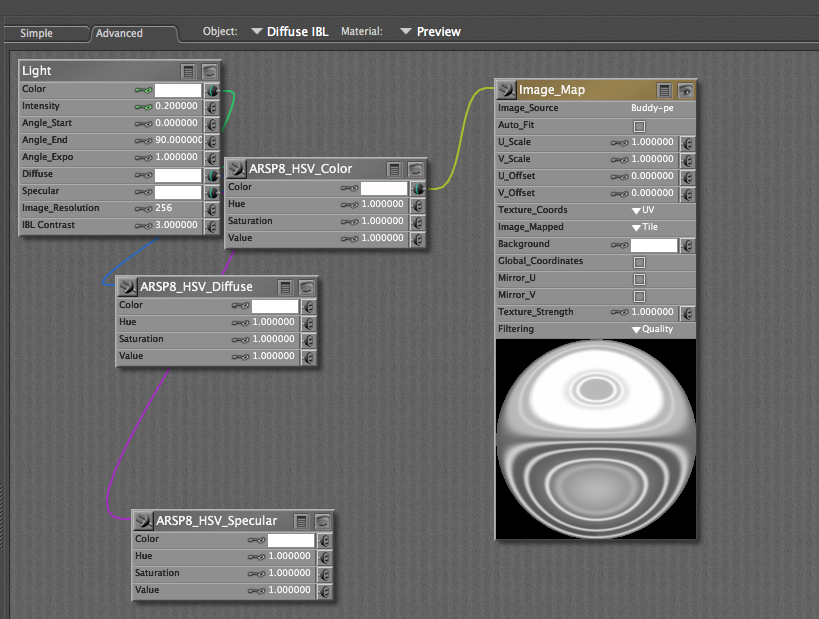Switch to the Simple tab
819x619 pixels.
click(37, 34)
